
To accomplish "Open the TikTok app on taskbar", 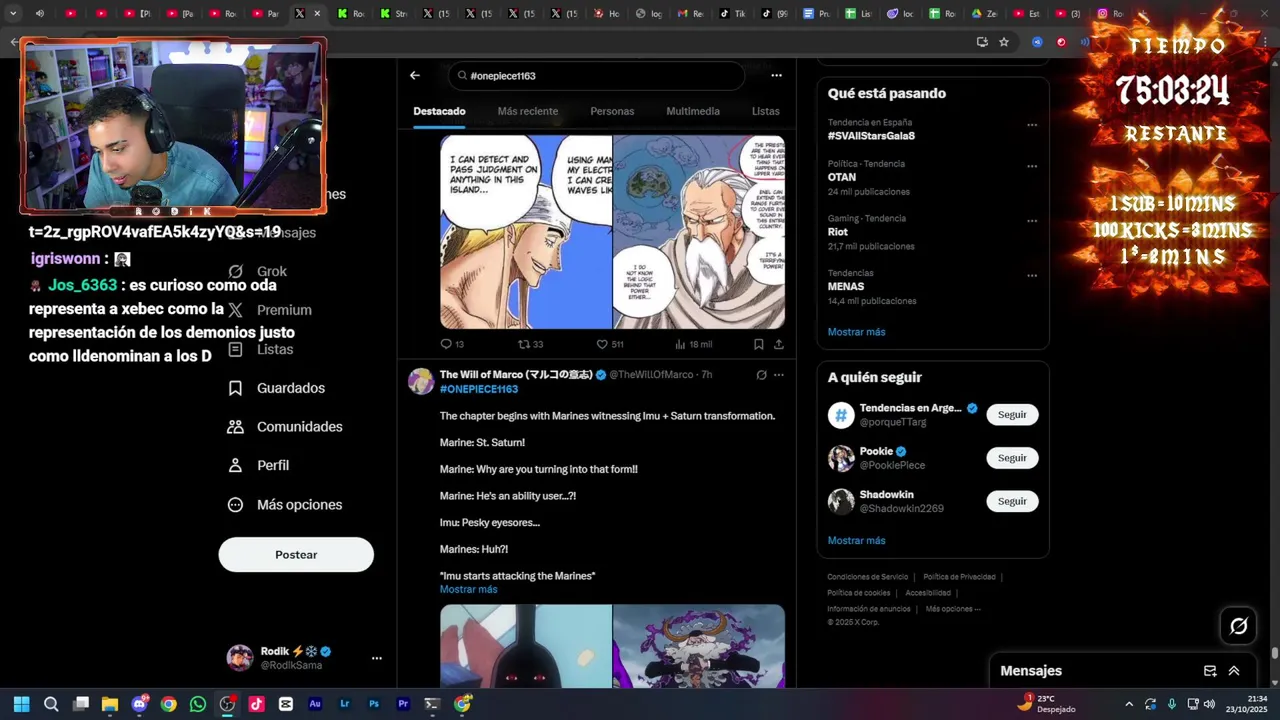I will click(256, 704).
